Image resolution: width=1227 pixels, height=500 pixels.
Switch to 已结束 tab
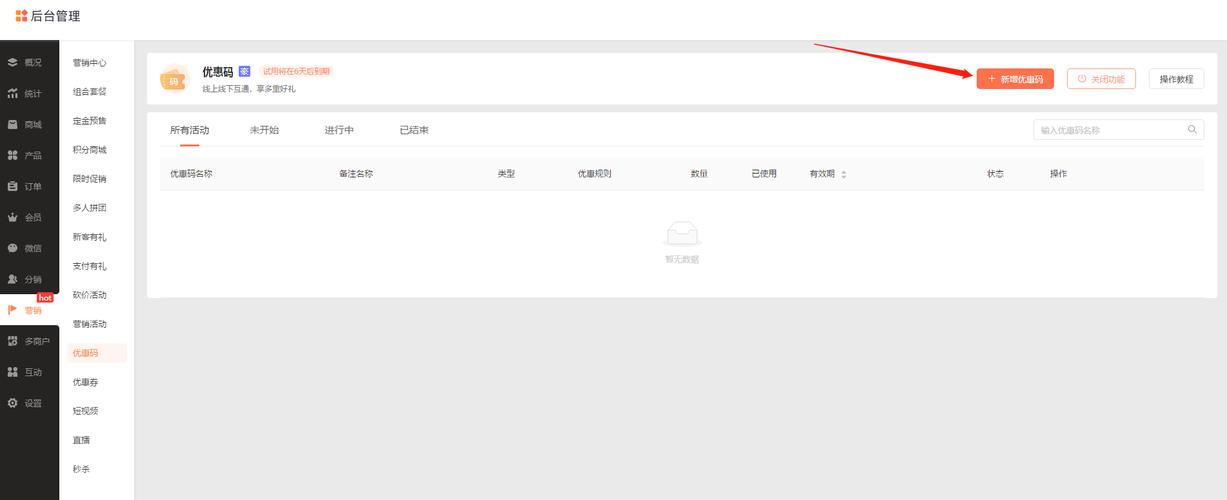414,130
